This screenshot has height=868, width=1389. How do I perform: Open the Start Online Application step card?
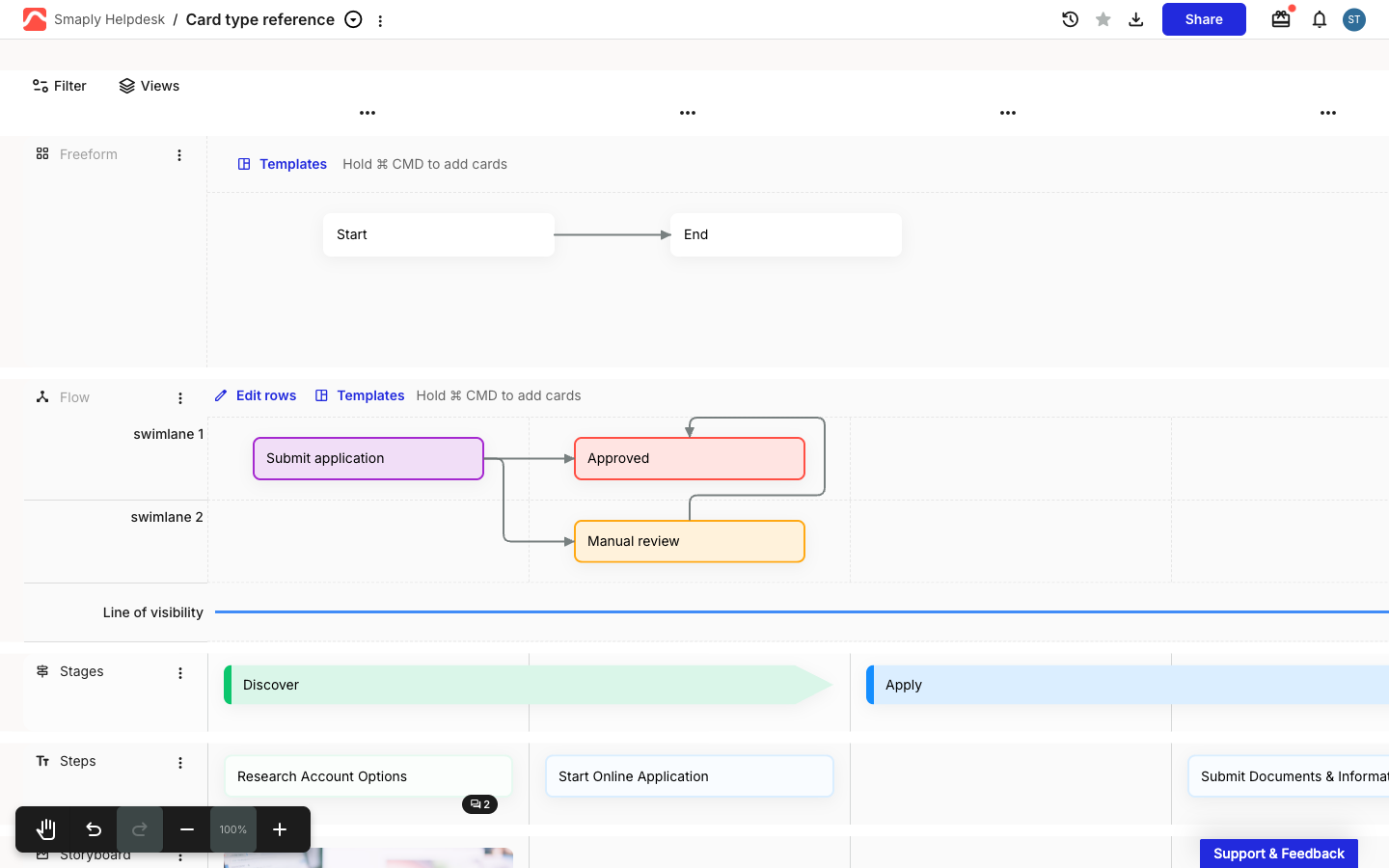point(690,776)
